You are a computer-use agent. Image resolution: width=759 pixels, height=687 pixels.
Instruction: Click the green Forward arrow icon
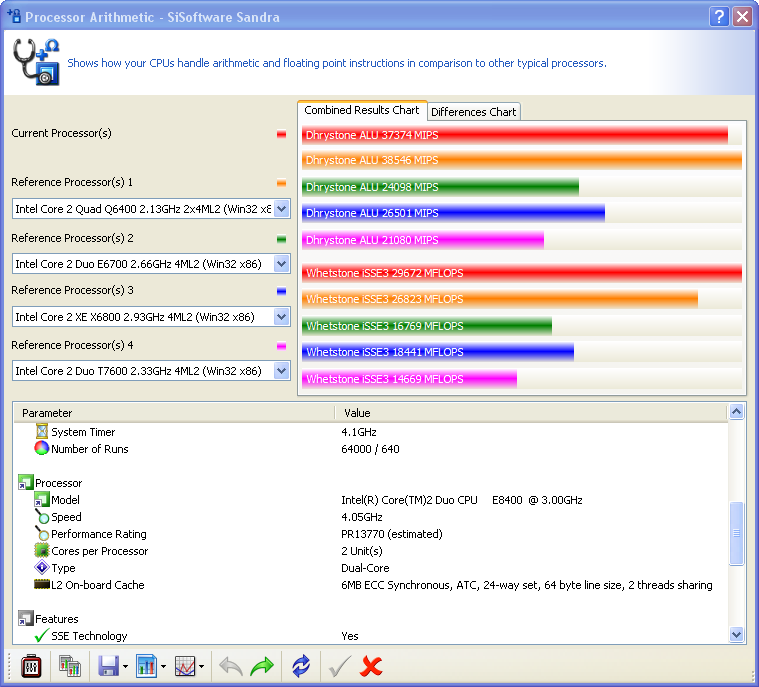click(x=262, y=667)
